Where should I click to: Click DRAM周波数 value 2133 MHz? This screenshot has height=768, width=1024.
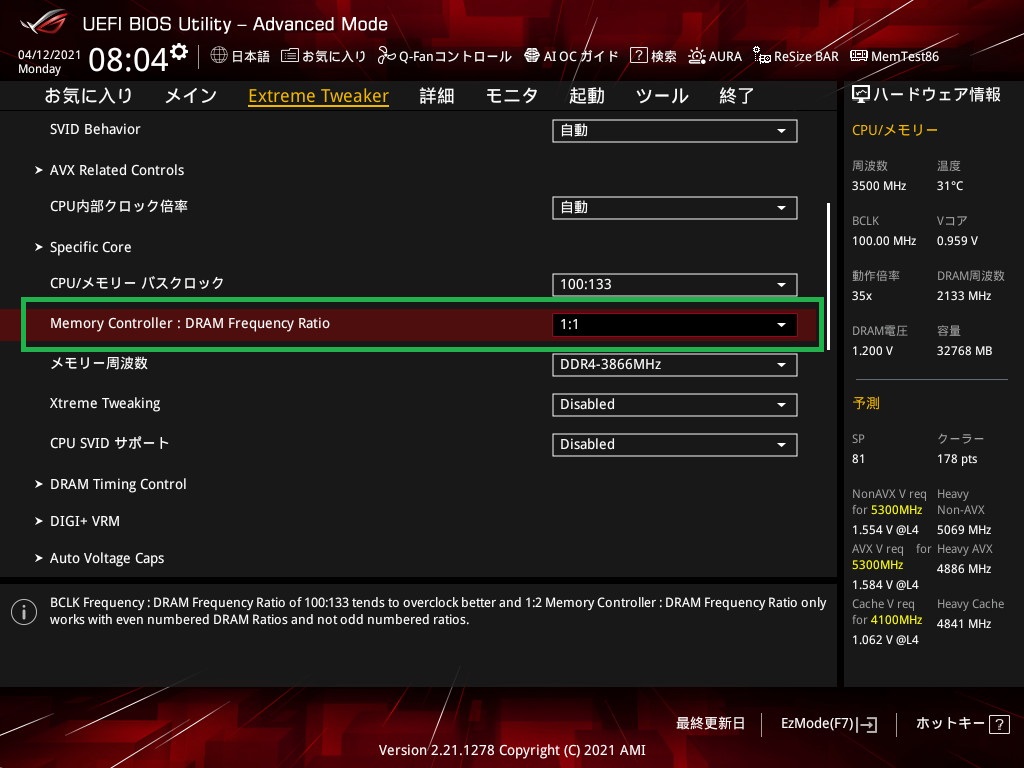[964, 296]
